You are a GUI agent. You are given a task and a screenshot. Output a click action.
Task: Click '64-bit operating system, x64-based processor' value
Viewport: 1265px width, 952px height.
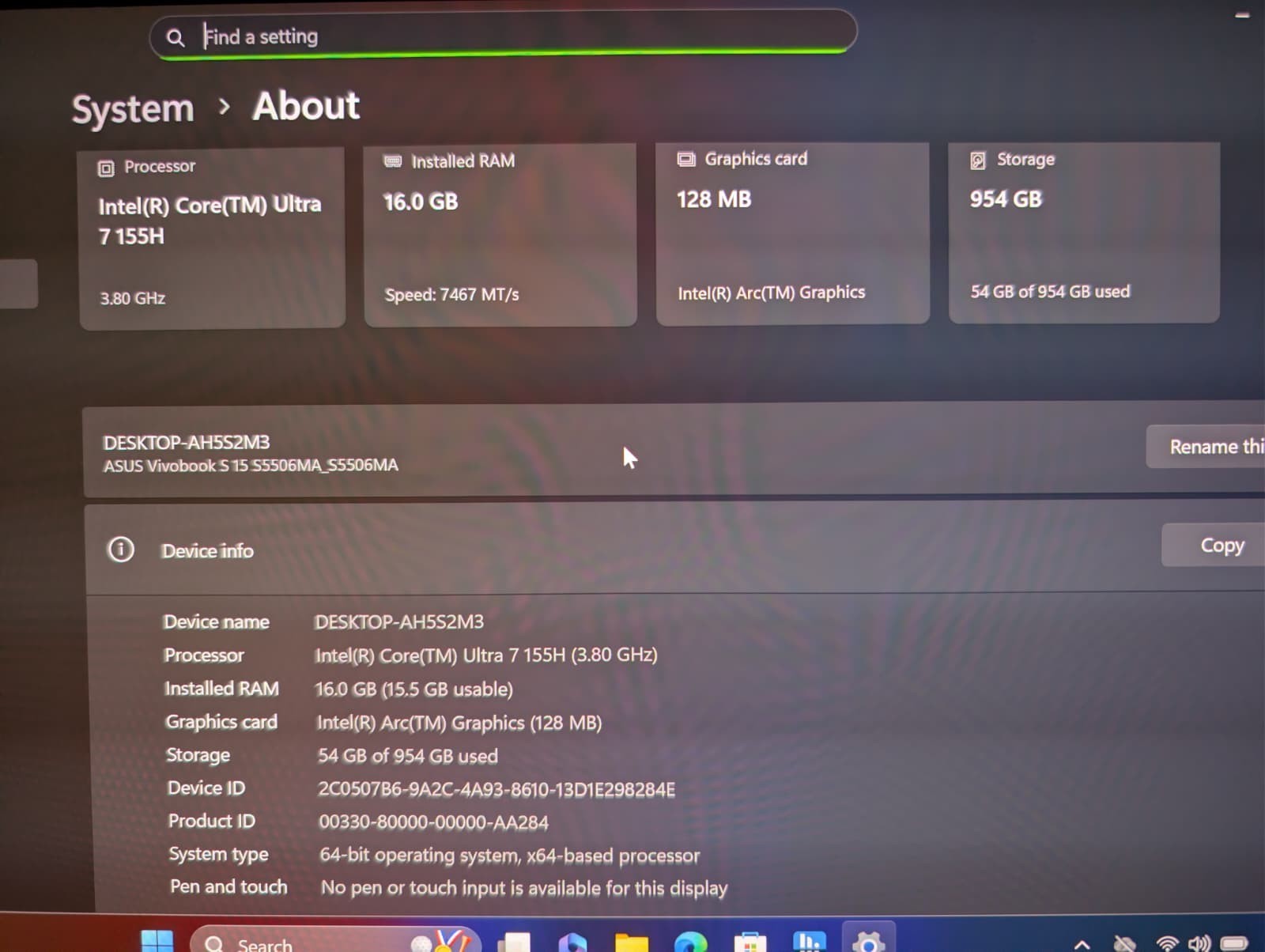point(510,856)
